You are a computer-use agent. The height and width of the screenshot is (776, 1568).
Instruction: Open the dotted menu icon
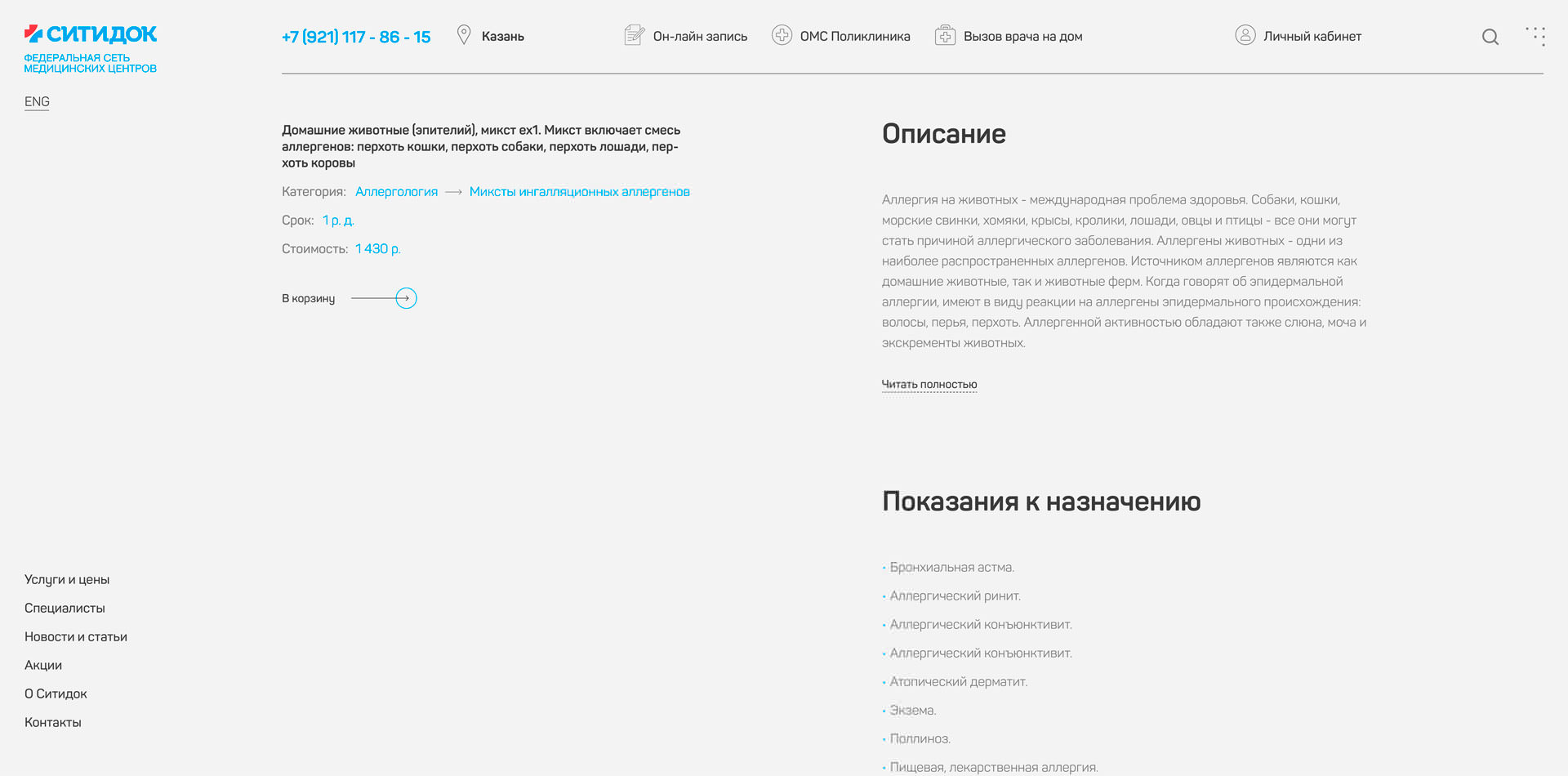pos(1536,36)
